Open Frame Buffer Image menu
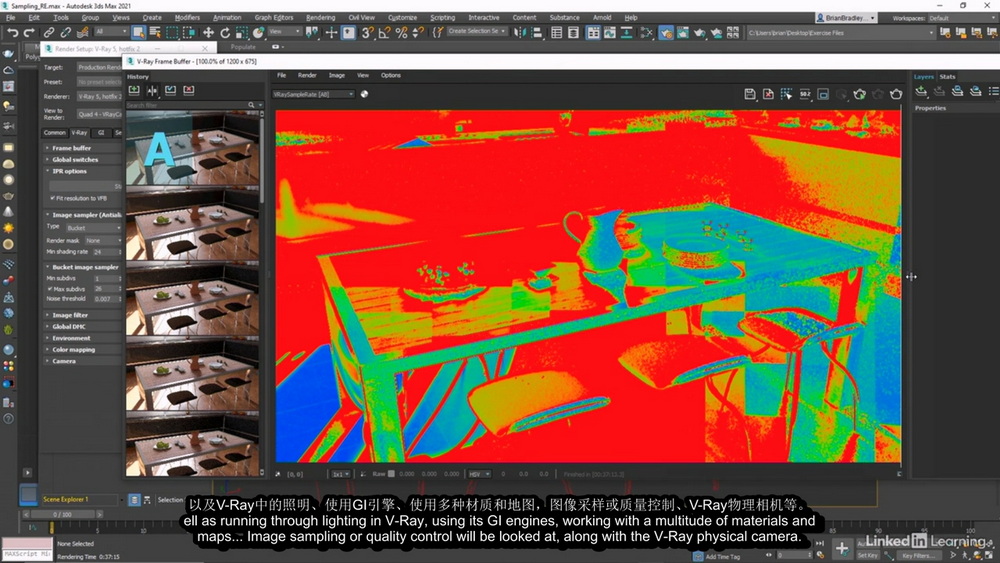Viewport: 1000px width, 563px height. pyautogui.click(x=337, y=75)
